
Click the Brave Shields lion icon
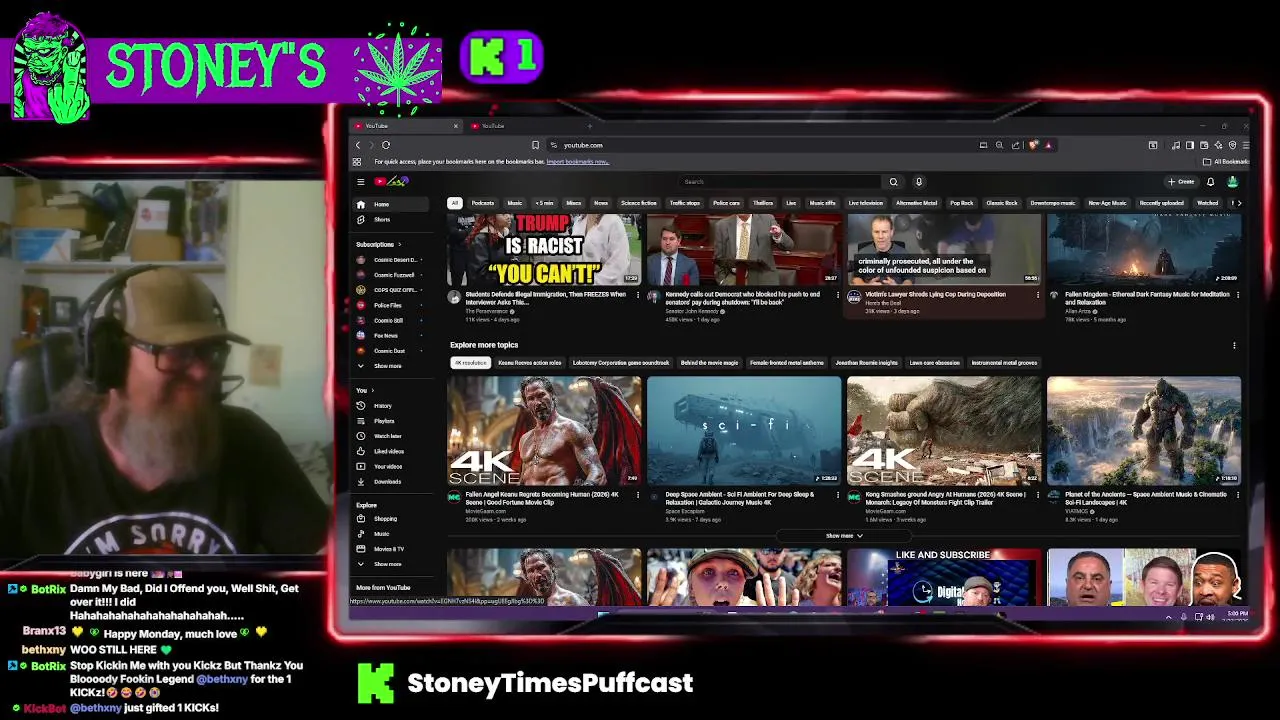click(1033, 145)
